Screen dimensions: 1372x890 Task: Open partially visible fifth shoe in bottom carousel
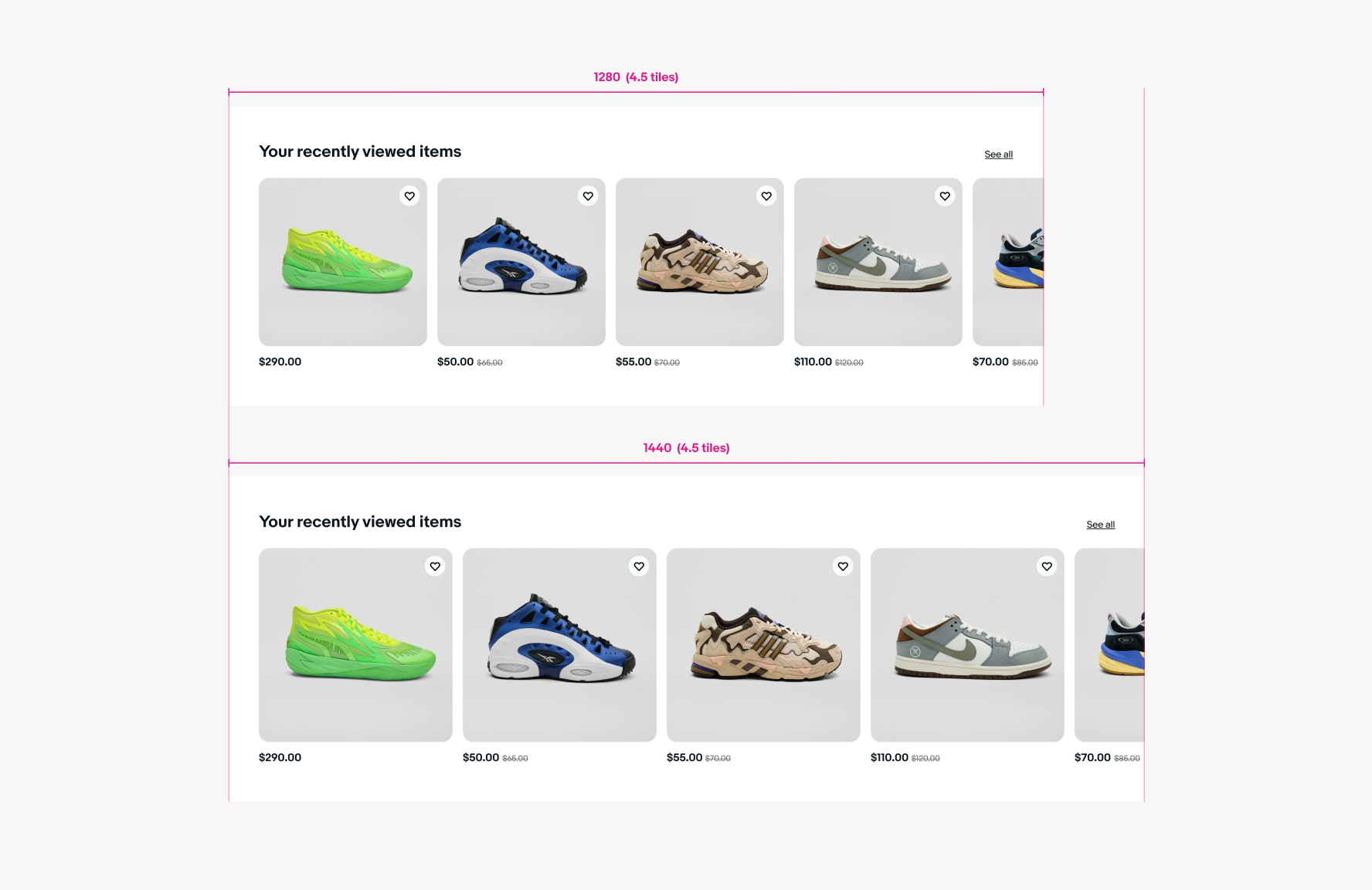[1109, 645]
